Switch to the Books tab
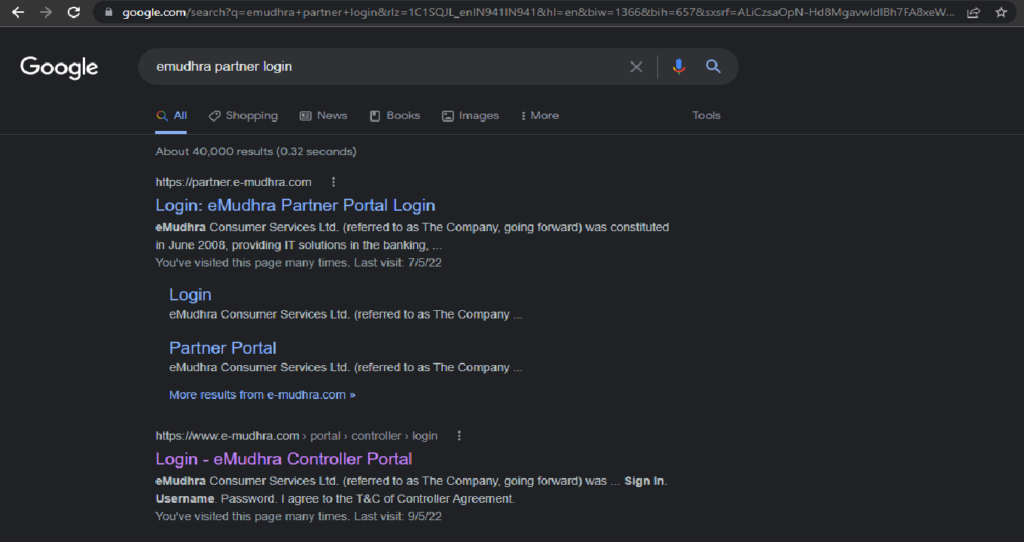This screenshot has width=1024, height=542. pos(394,116)
